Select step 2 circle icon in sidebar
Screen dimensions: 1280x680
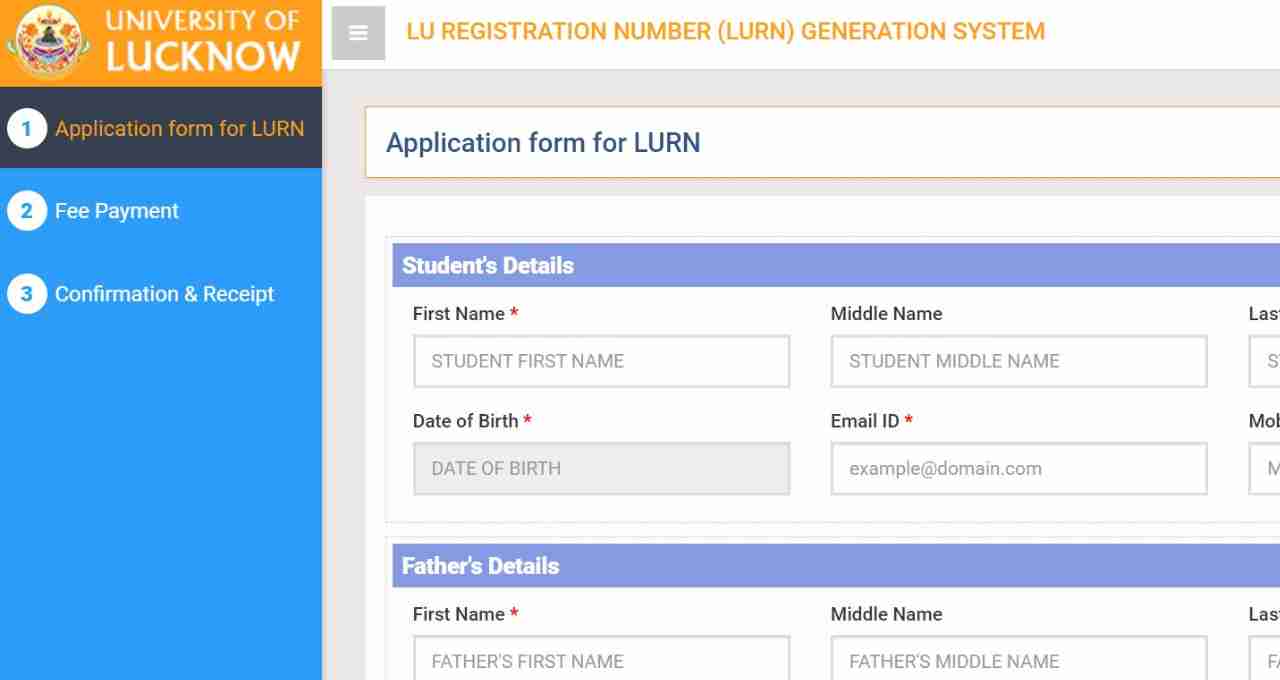tap(27, 211)
